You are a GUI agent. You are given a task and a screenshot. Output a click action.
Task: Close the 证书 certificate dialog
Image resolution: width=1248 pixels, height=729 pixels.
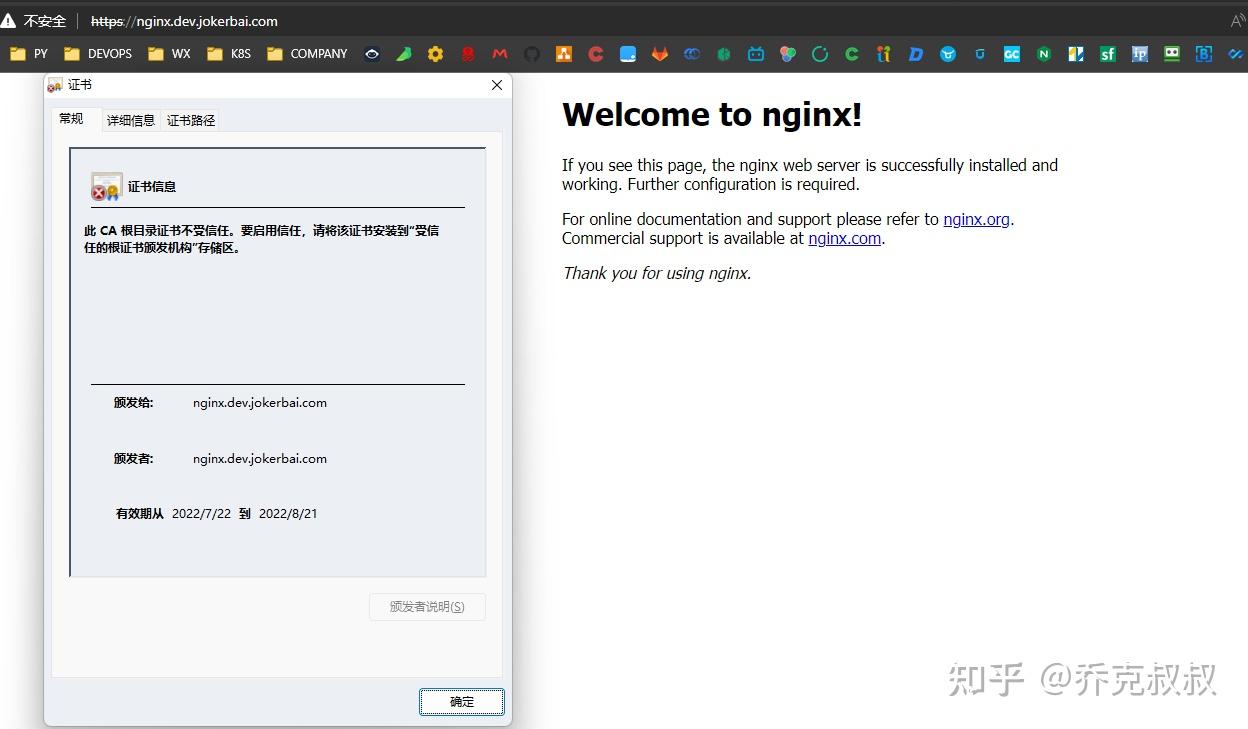pyautogui.click(x=497, y=86)
